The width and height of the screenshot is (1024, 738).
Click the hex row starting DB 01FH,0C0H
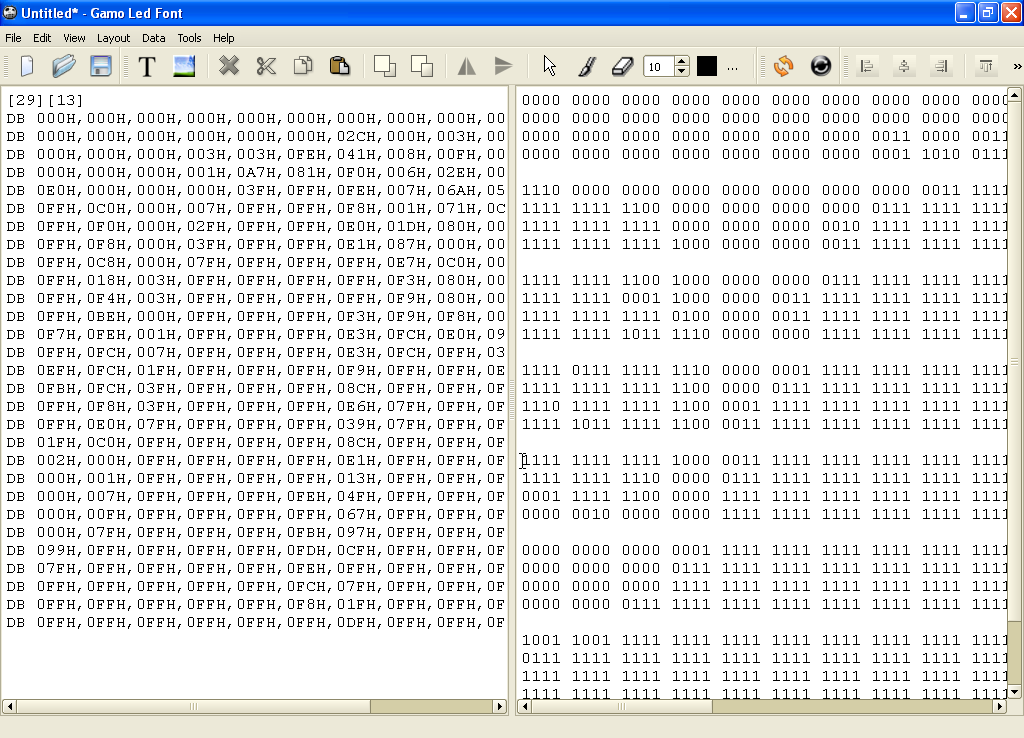point(255,442)
